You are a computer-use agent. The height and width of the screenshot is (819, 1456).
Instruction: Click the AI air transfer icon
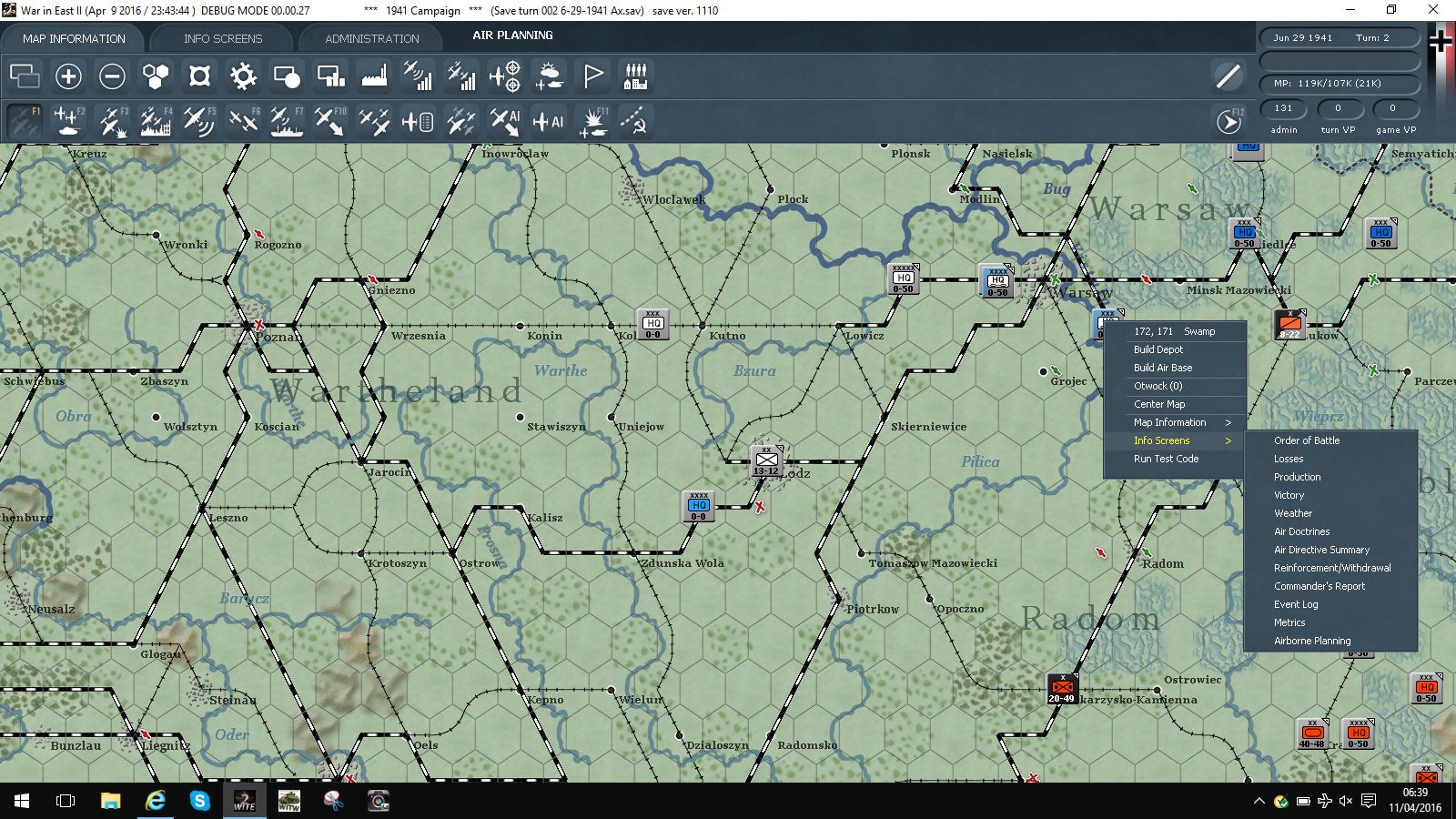505,121
